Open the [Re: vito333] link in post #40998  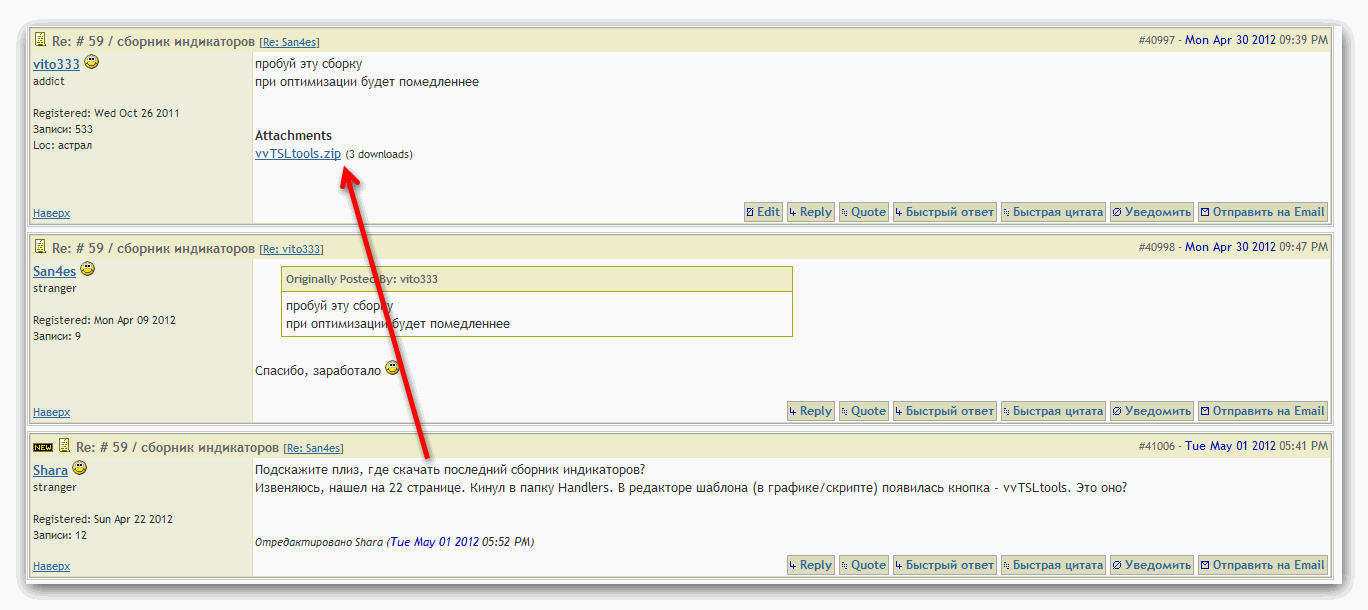pos(291,249)
